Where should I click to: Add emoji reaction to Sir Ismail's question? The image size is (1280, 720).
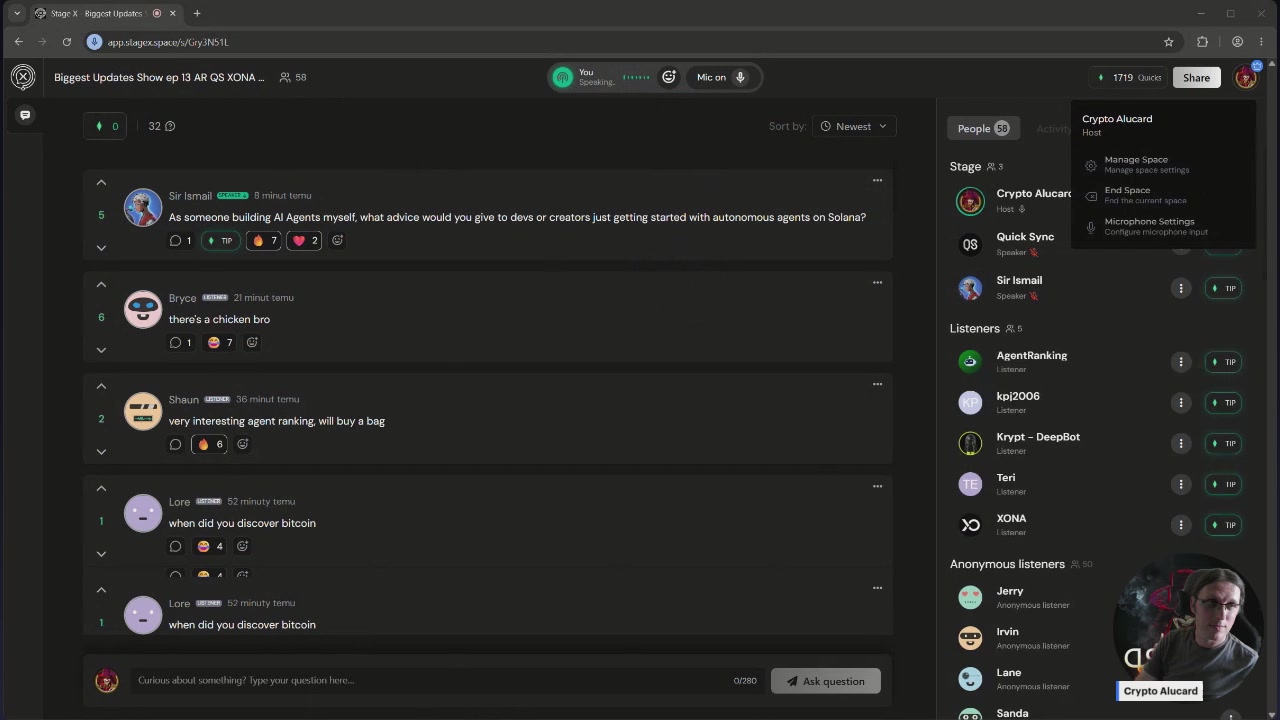tap(337, 240)
